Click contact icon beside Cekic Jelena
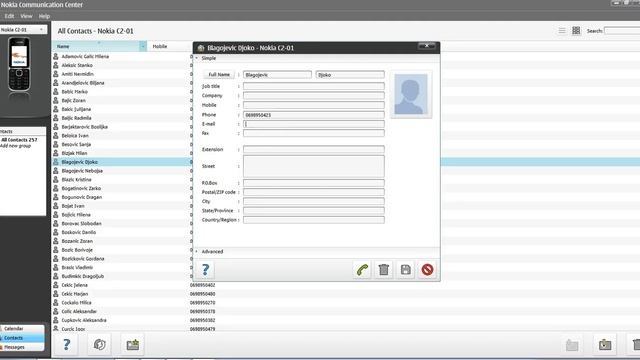The height and width of the screenshot is (360, 640). point(56,285)
